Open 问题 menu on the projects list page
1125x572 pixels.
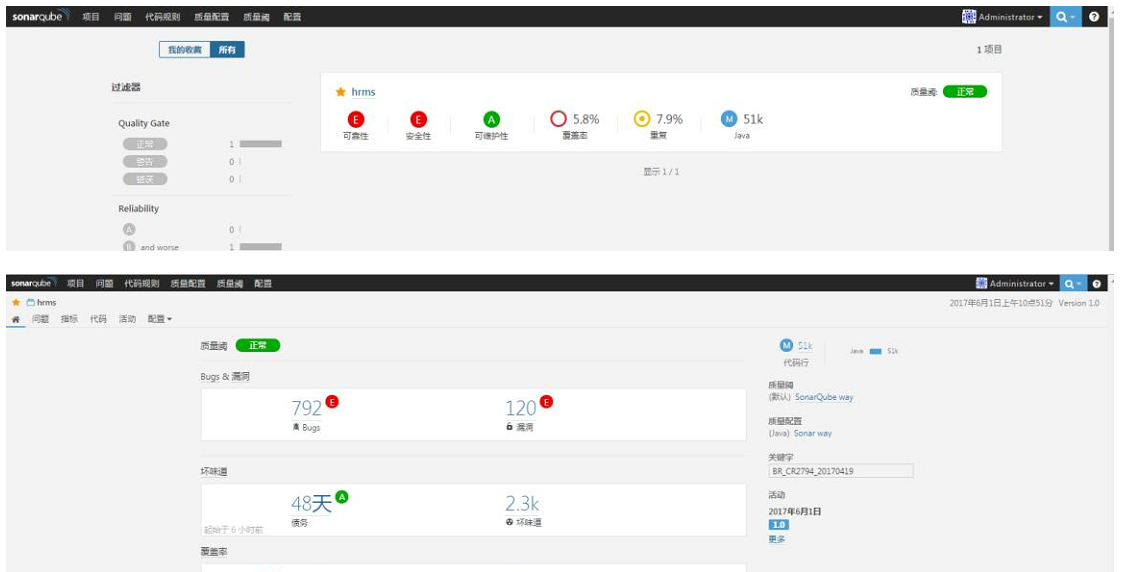(x=123, y=17)
